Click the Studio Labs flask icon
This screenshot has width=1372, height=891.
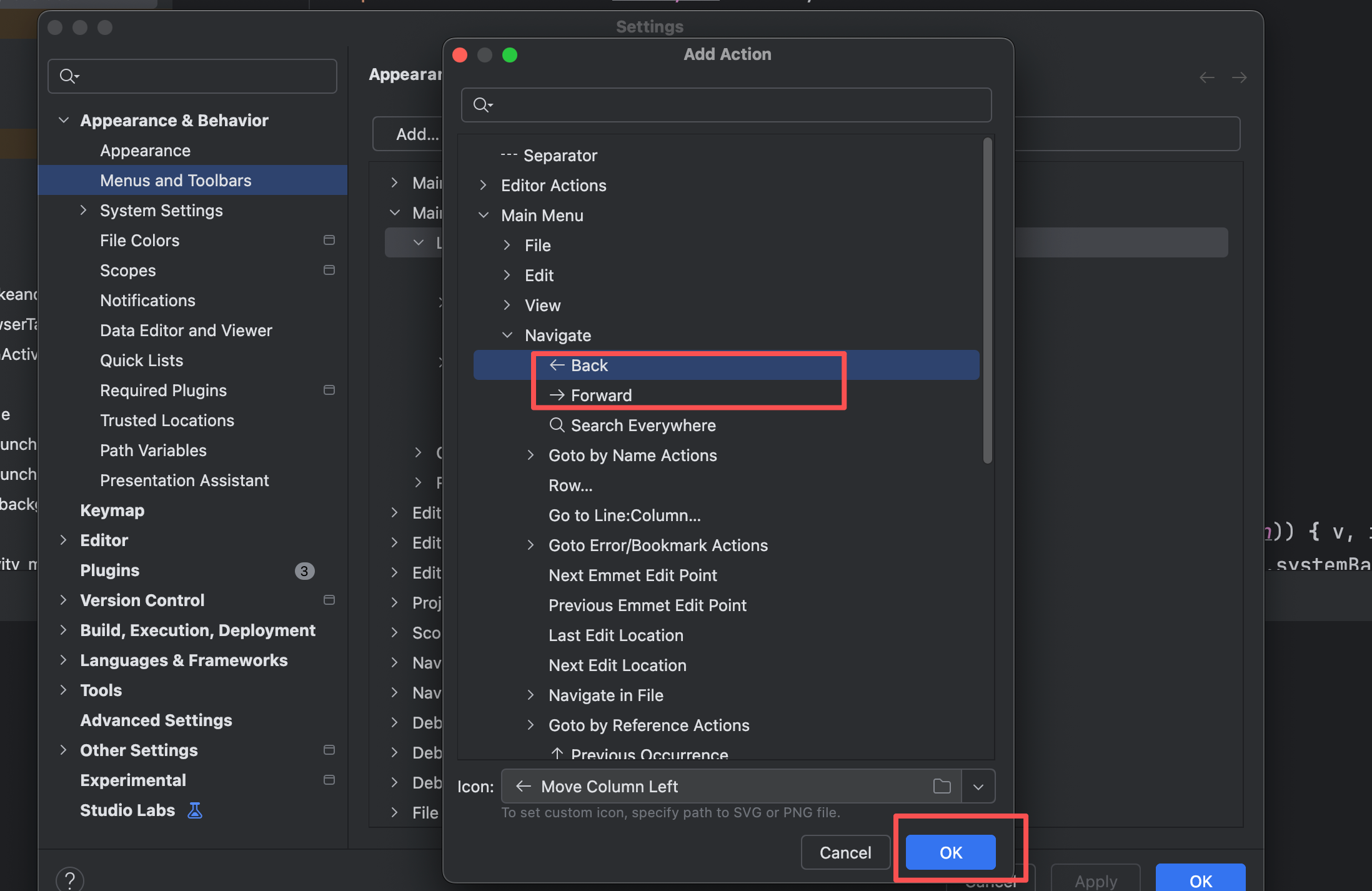click(x=195, y=810)
